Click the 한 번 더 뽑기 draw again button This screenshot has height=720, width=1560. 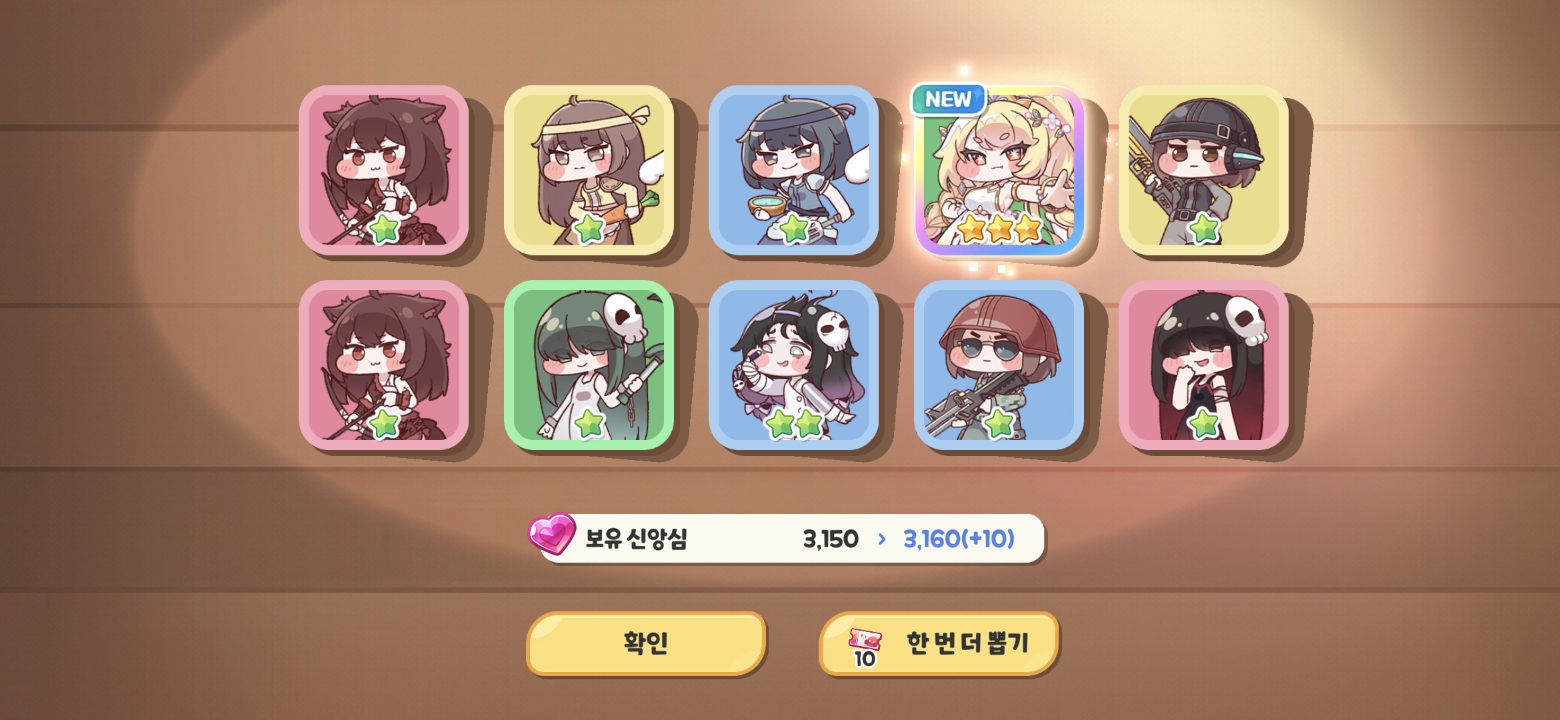pos(939,643)
